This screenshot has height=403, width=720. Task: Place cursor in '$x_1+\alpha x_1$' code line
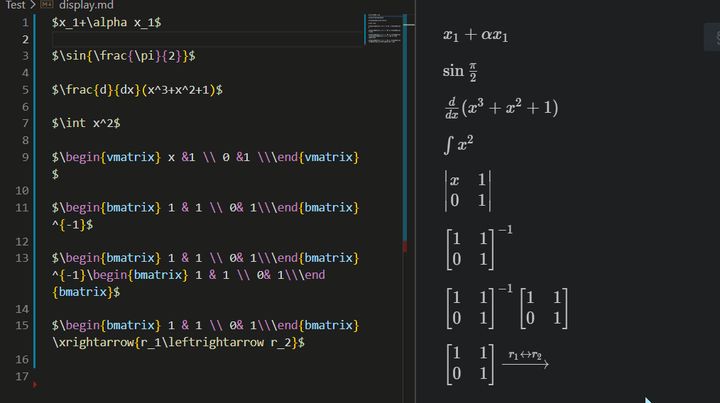pos(107,22)
